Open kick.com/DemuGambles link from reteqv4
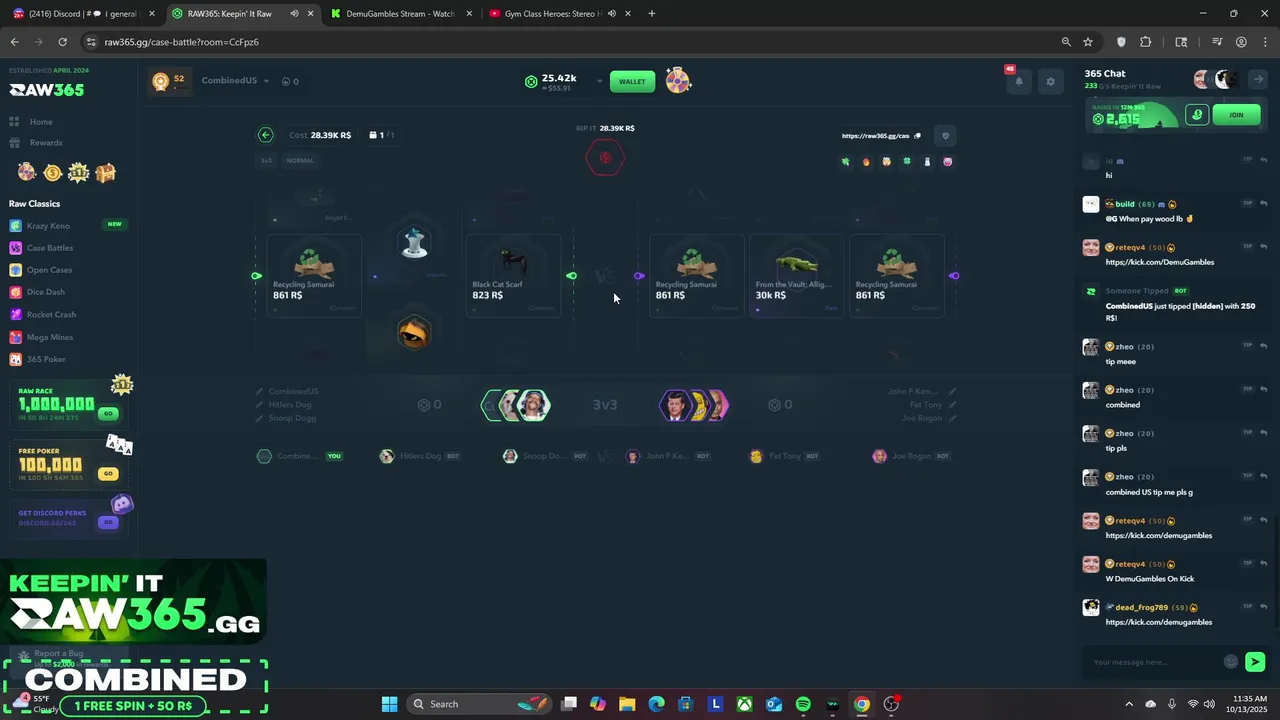1280x720 pixels. (x=1159, y=262)
